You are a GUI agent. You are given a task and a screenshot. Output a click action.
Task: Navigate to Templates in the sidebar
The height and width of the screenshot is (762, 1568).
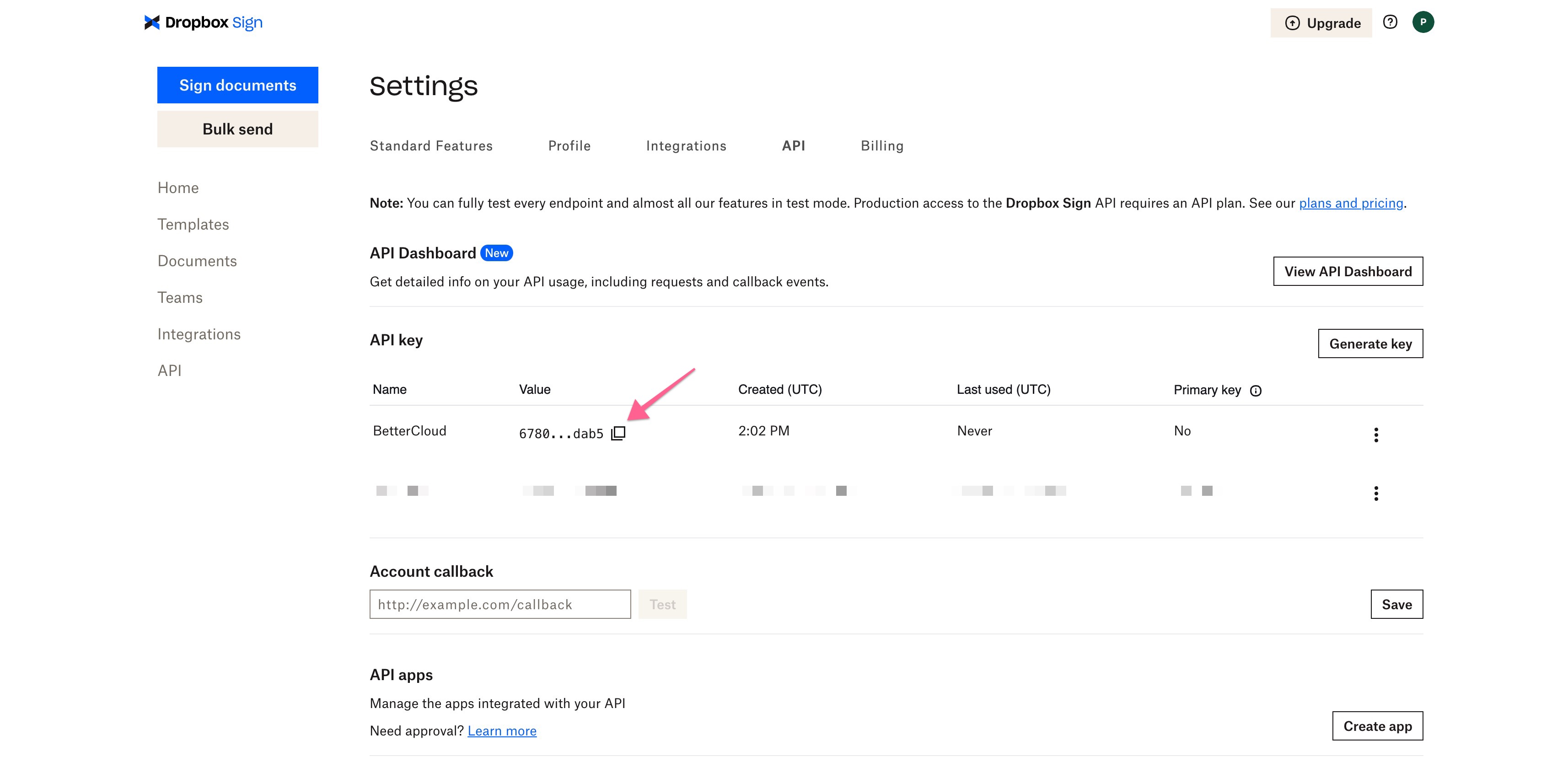tap(193, 224)
